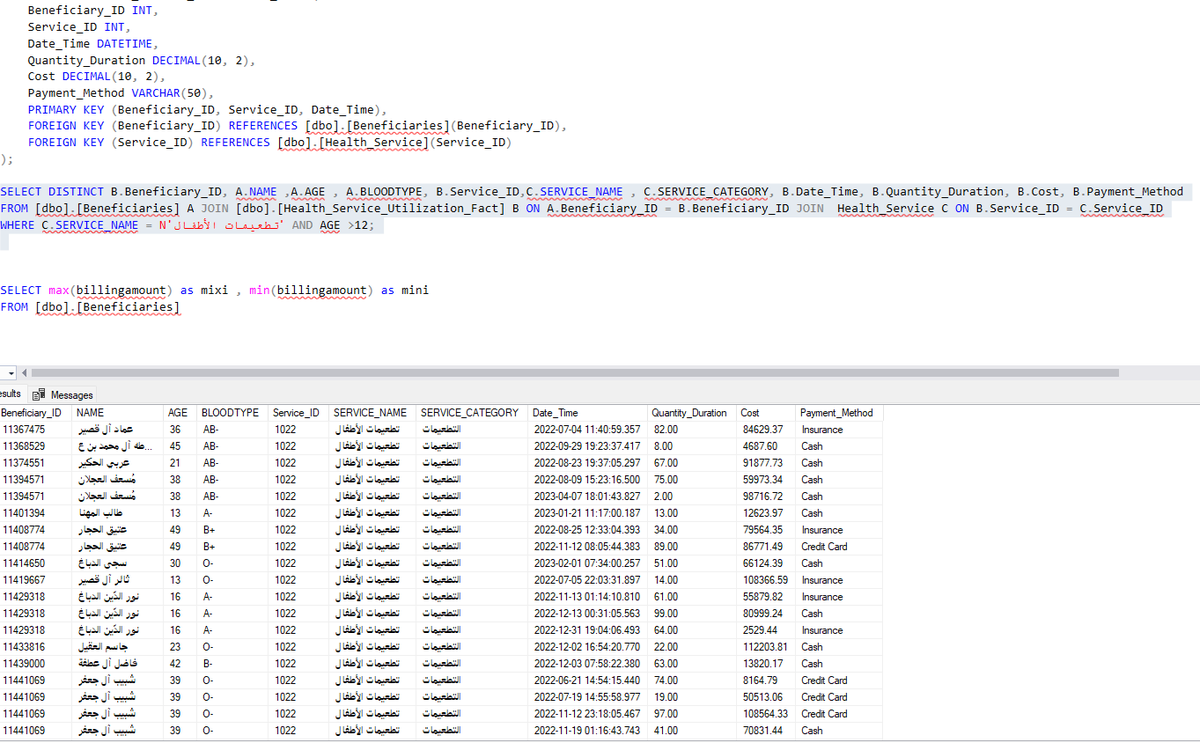Click Beneficiary_ID cell 11368529
Image resolution: width=1200 pixels, height=743 pixels.
pyautogui.click(x=36, y=446)
